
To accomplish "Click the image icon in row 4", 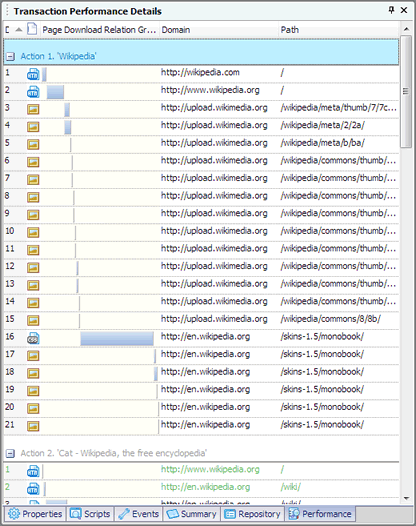I will [33, 127].
